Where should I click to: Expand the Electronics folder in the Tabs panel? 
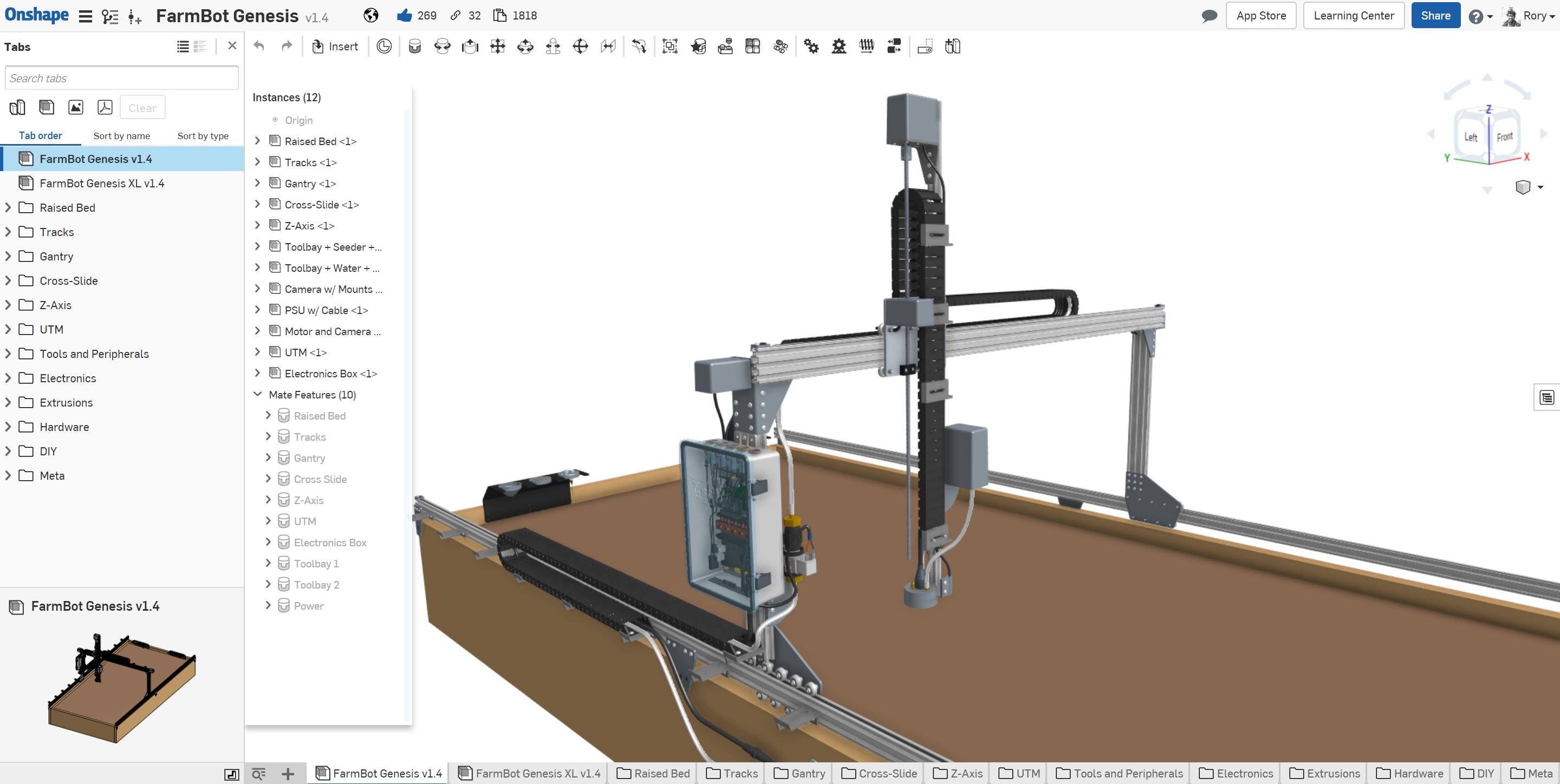click(x=8, y=378)
